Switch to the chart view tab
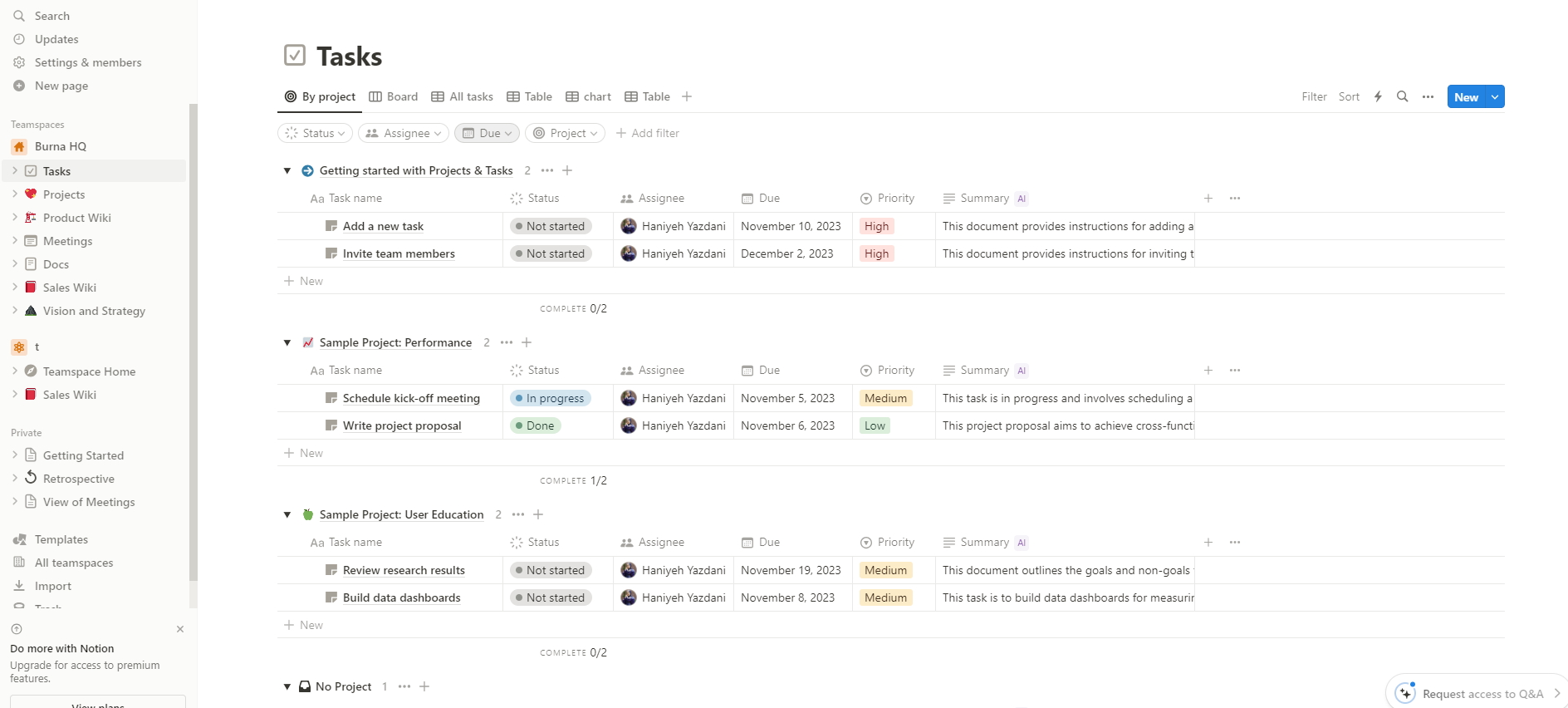1568x708 pixels. [x=589, y=96]
